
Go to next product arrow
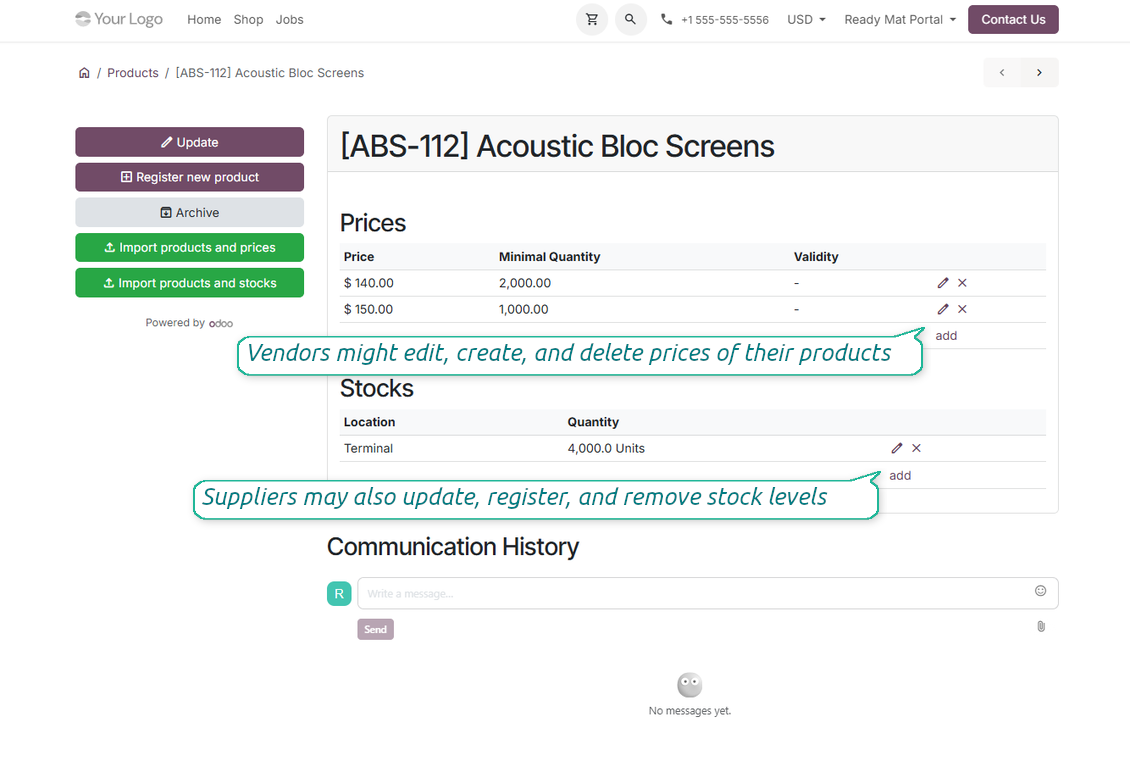click(x=1039, y=73)
